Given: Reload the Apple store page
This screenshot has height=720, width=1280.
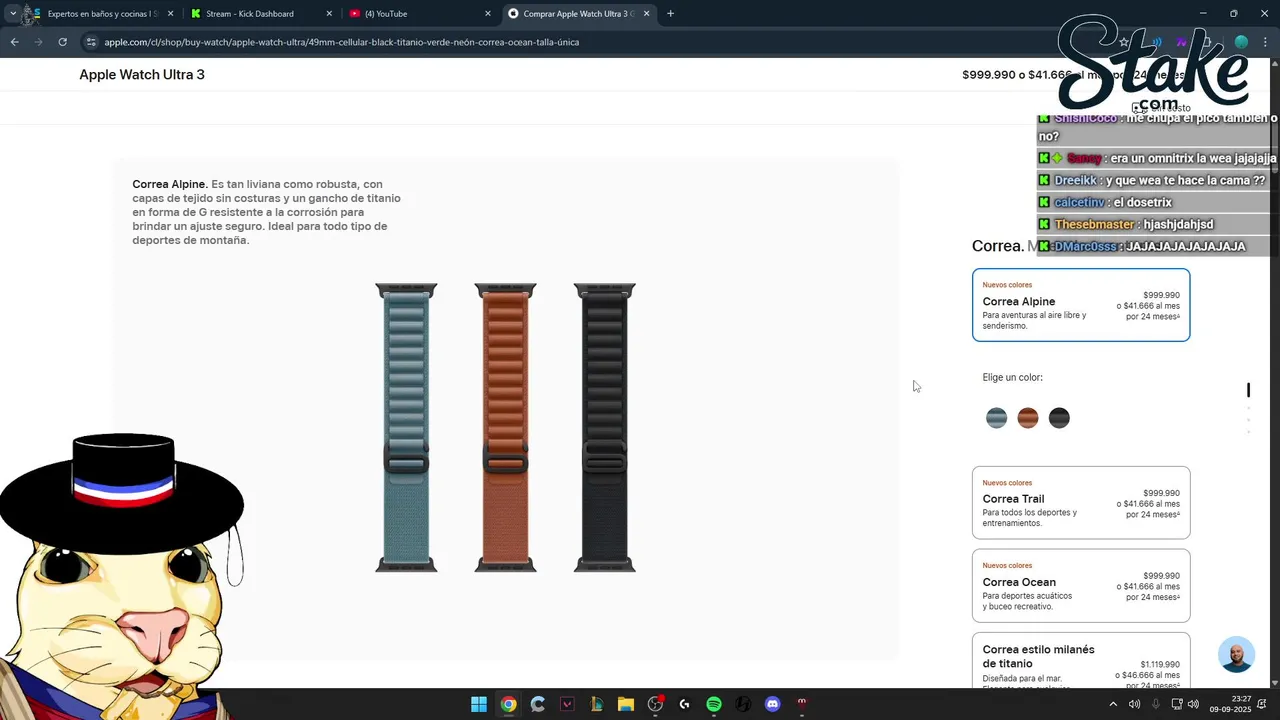Looking at the screenshot, I should coord(62,42).
